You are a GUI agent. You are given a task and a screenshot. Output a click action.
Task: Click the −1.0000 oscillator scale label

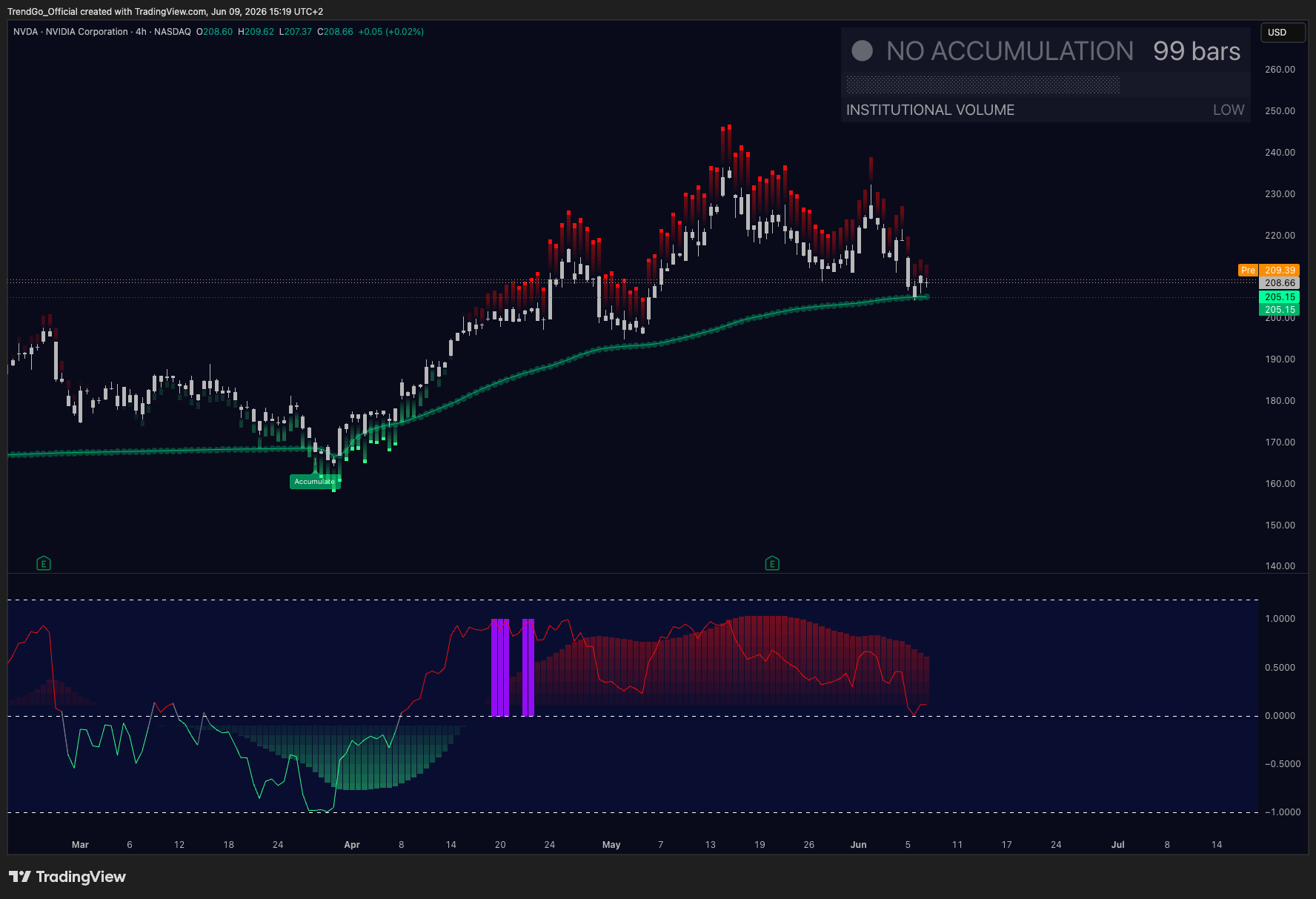1281,812
